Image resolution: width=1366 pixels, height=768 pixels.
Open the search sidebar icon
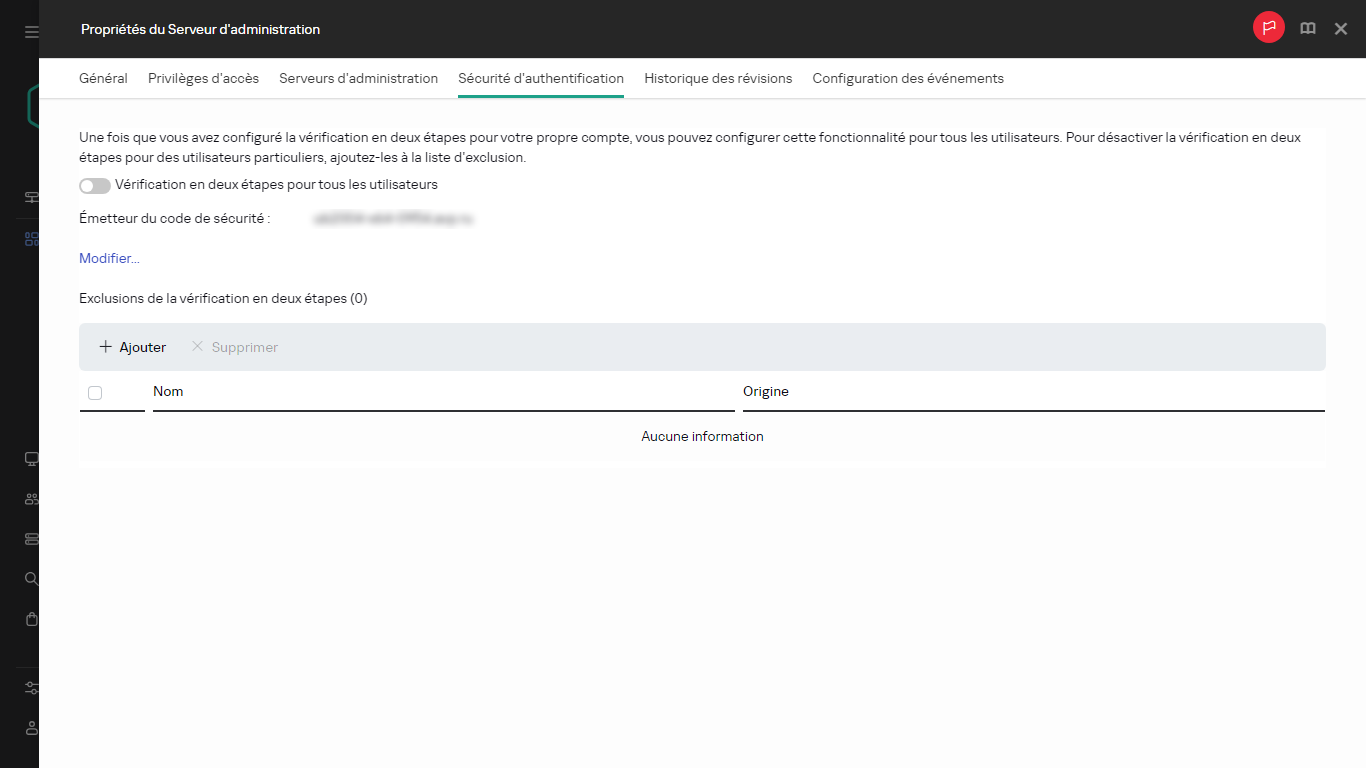(x=30, y=578)
